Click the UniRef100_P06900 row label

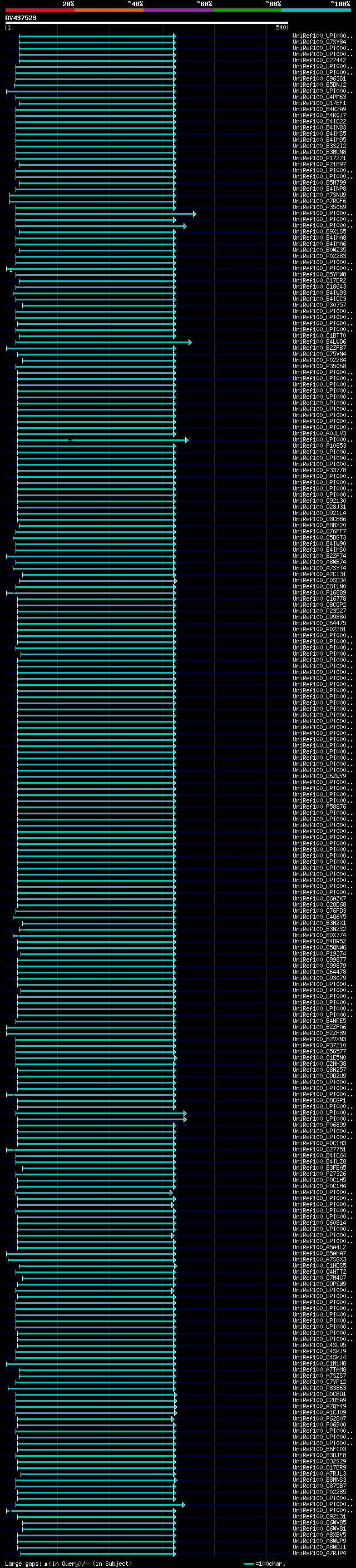pos(319,1424)
